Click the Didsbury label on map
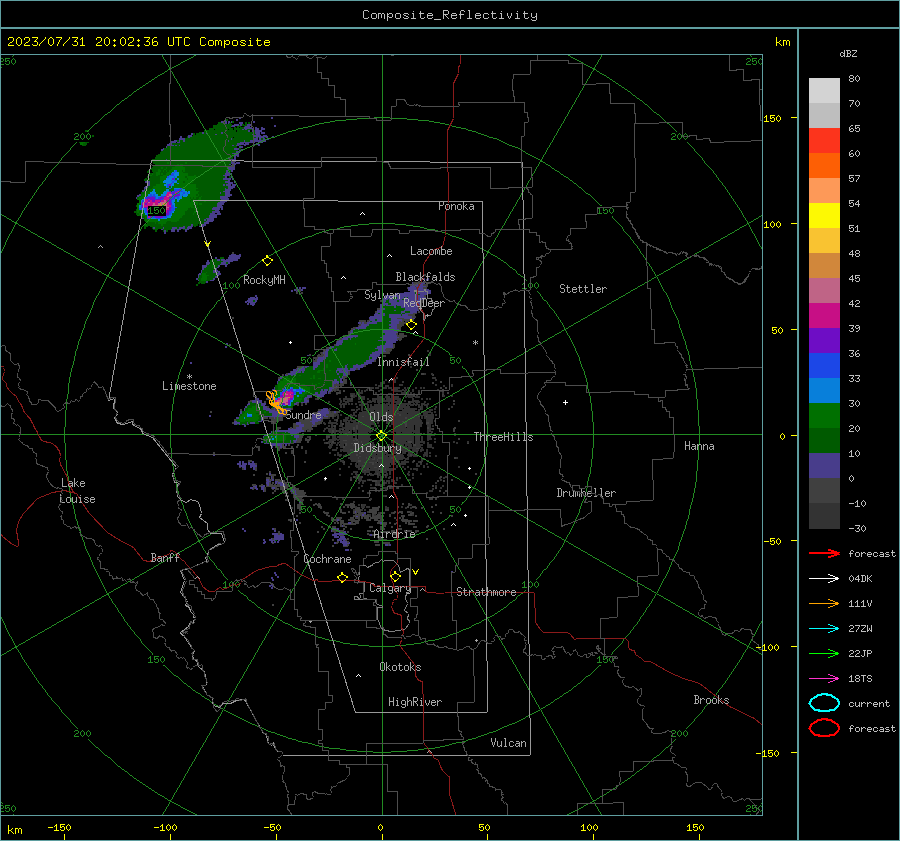This screenshot has width=900, height=841. (377, 448)
